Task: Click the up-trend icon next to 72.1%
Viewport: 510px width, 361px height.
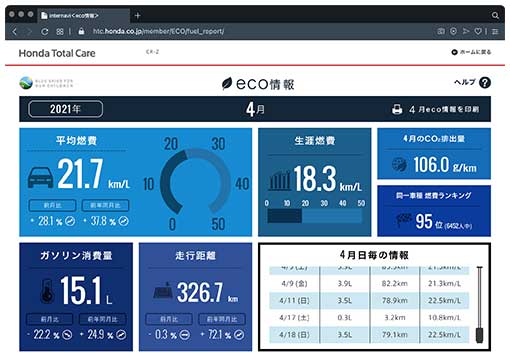Action: click(239, 334)
